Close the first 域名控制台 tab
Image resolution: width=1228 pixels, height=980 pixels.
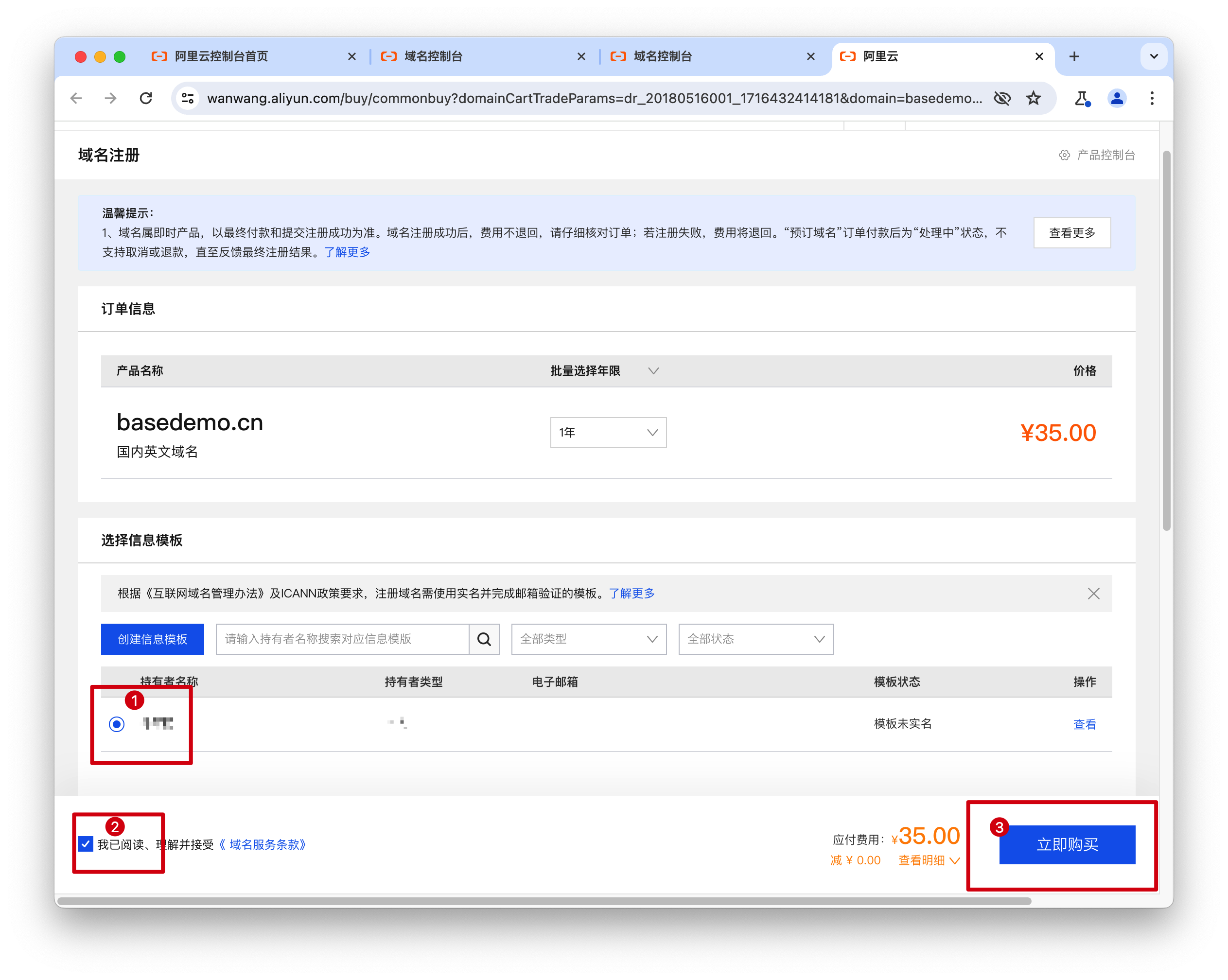tap(581, 56)
